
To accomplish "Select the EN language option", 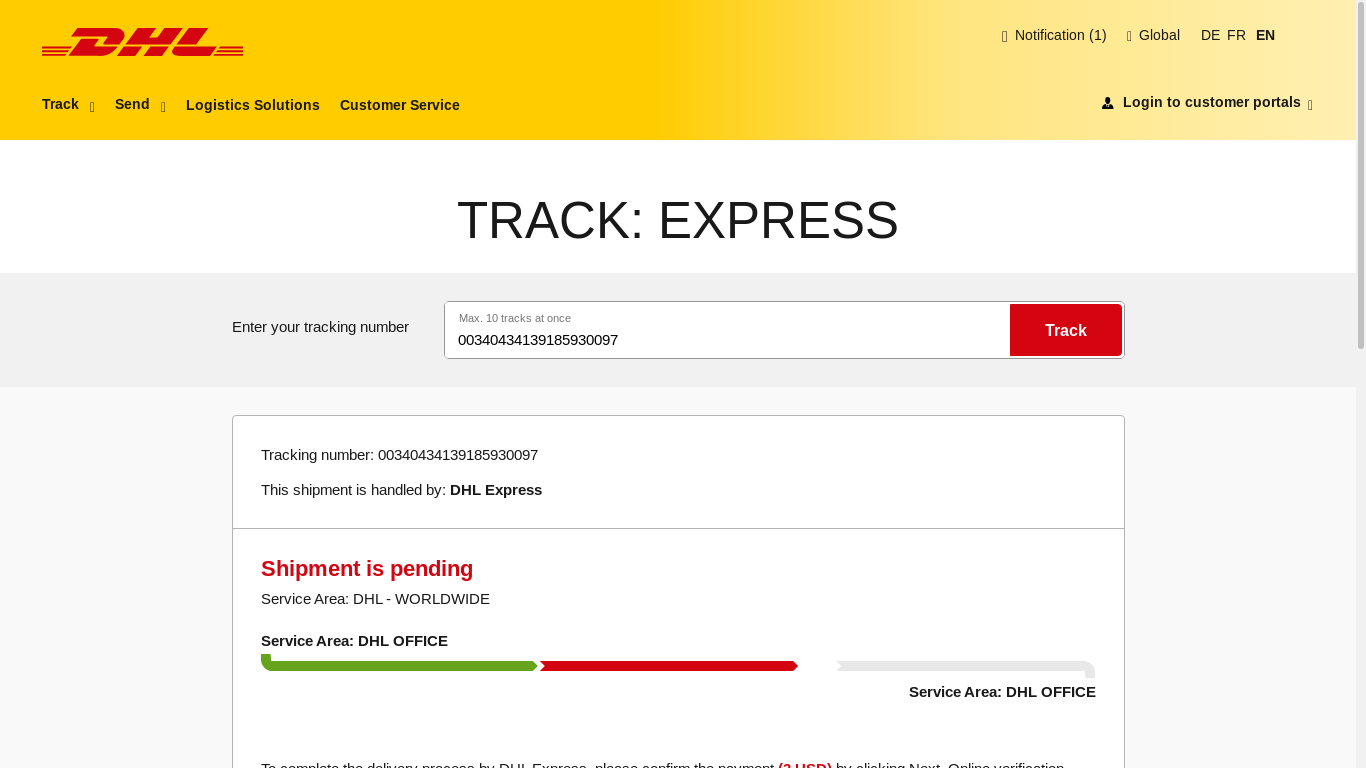I will pos(1265,35).
